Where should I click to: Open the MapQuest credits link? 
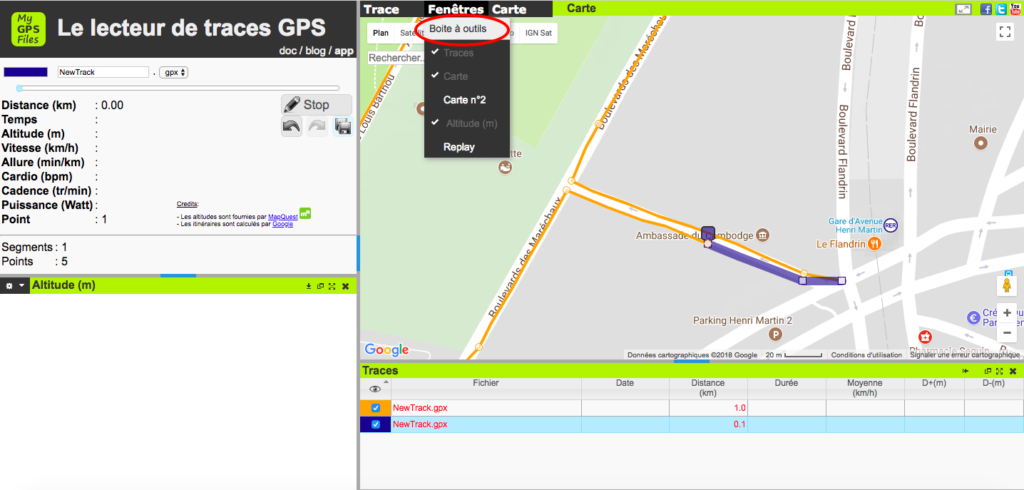282,216
